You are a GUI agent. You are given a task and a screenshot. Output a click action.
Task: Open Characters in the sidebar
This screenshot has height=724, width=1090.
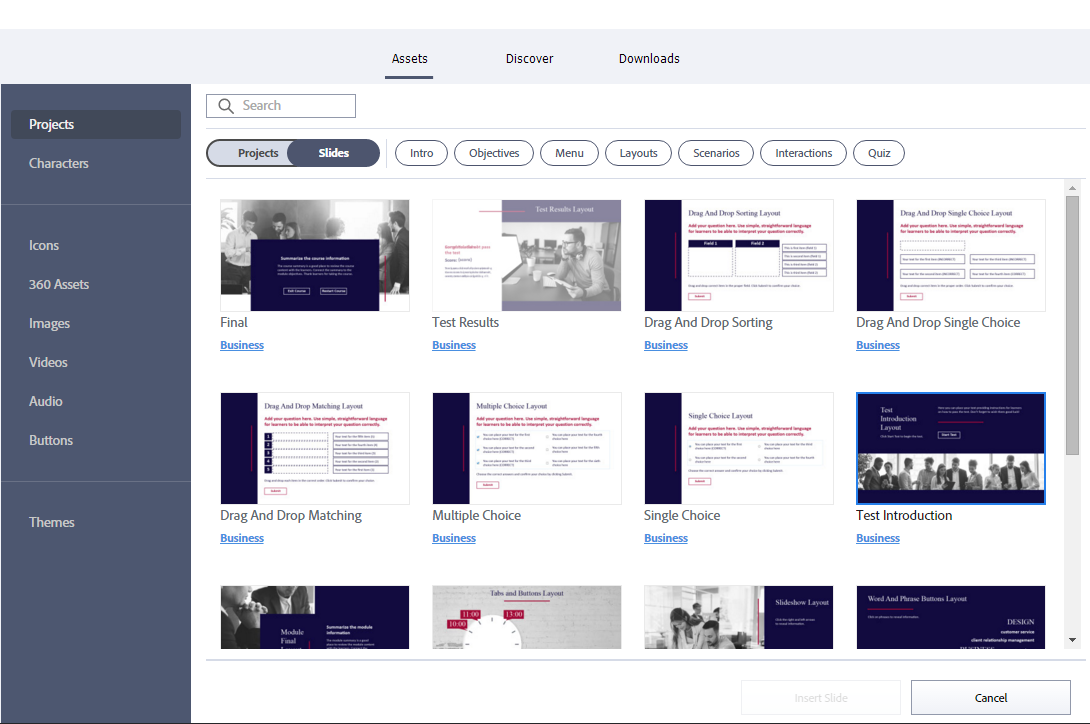pos(59,163)
